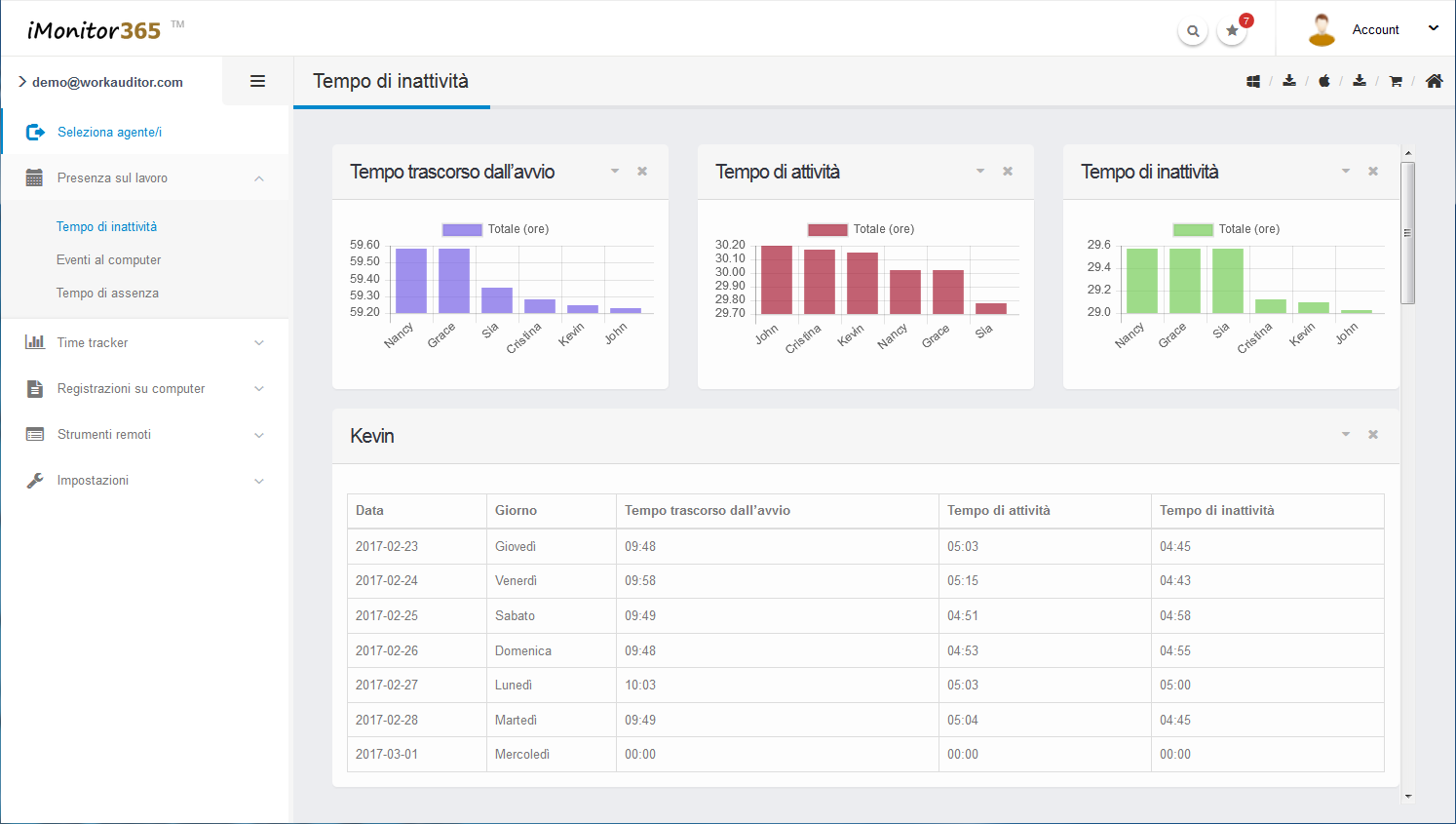Toggle purple Totale (ore) legend in Tempo trascorso chart

pos(495,229)
